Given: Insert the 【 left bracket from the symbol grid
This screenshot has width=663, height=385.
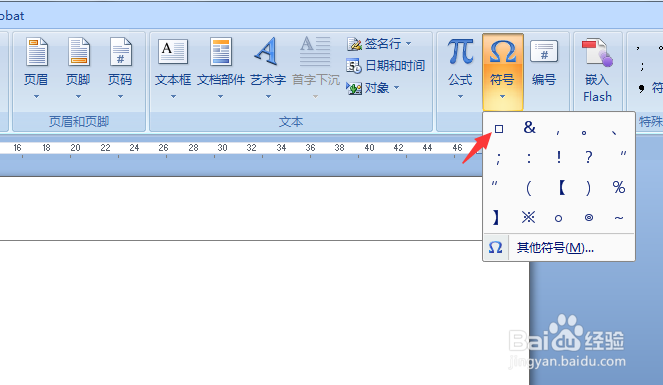Looking at the screenshot, I should click(562, 187).
